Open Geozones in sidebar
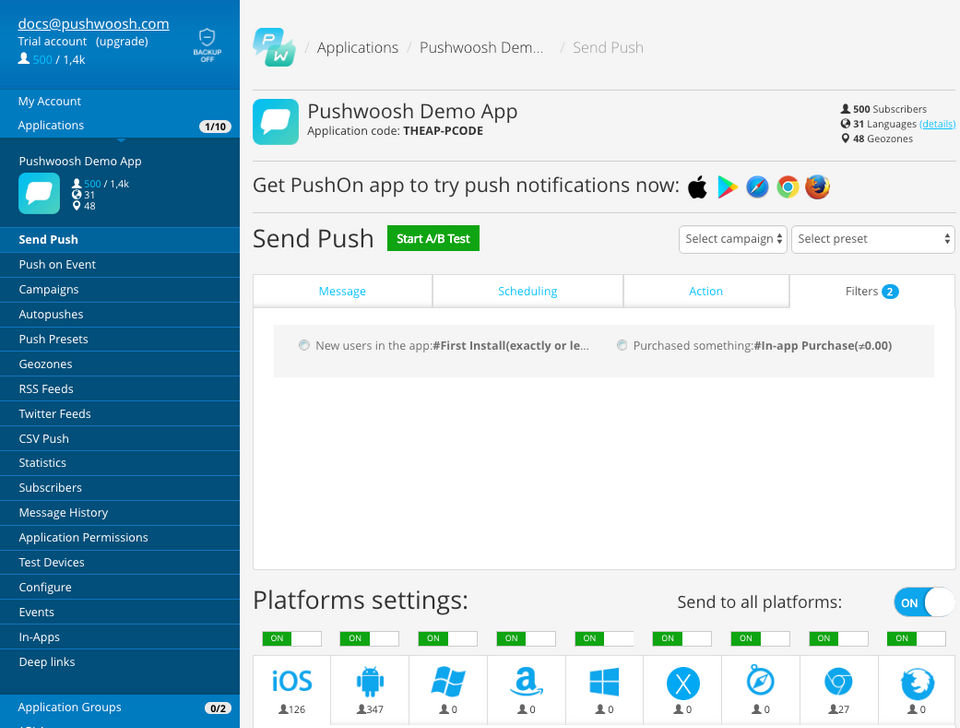 point(120,364)
